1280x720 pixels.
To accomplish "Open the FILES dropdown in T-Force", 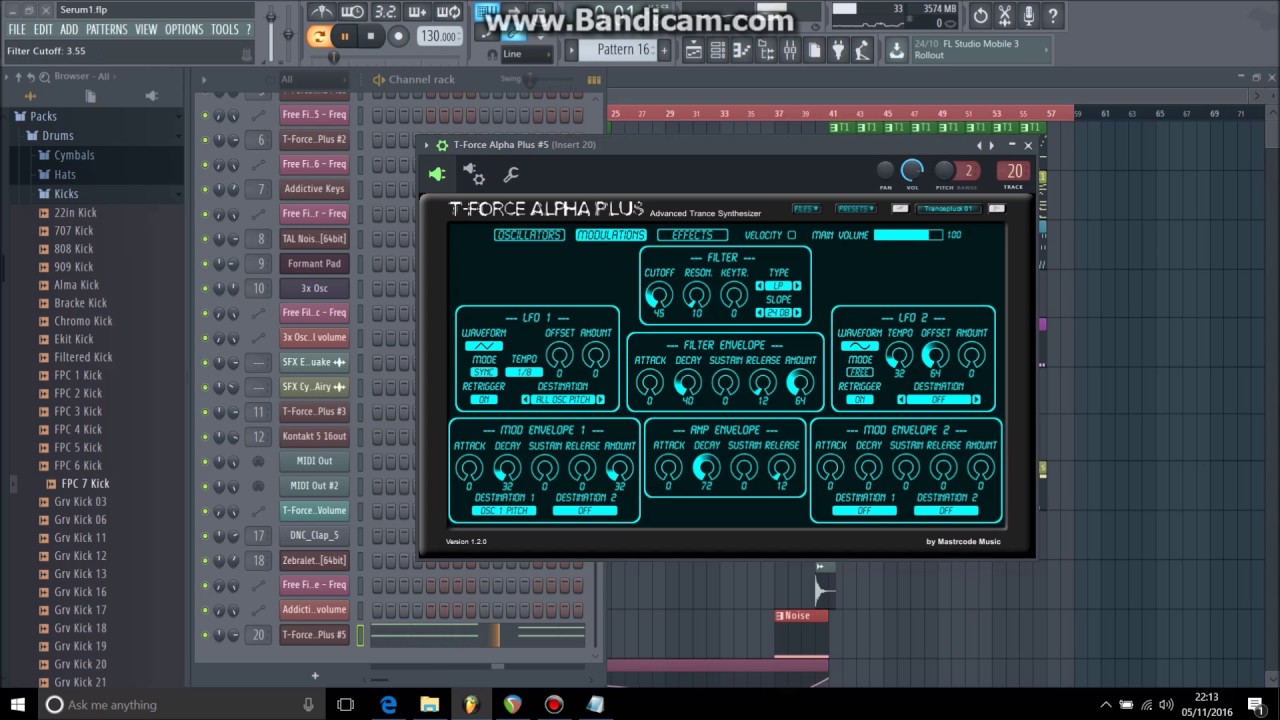I will point(806,208).
